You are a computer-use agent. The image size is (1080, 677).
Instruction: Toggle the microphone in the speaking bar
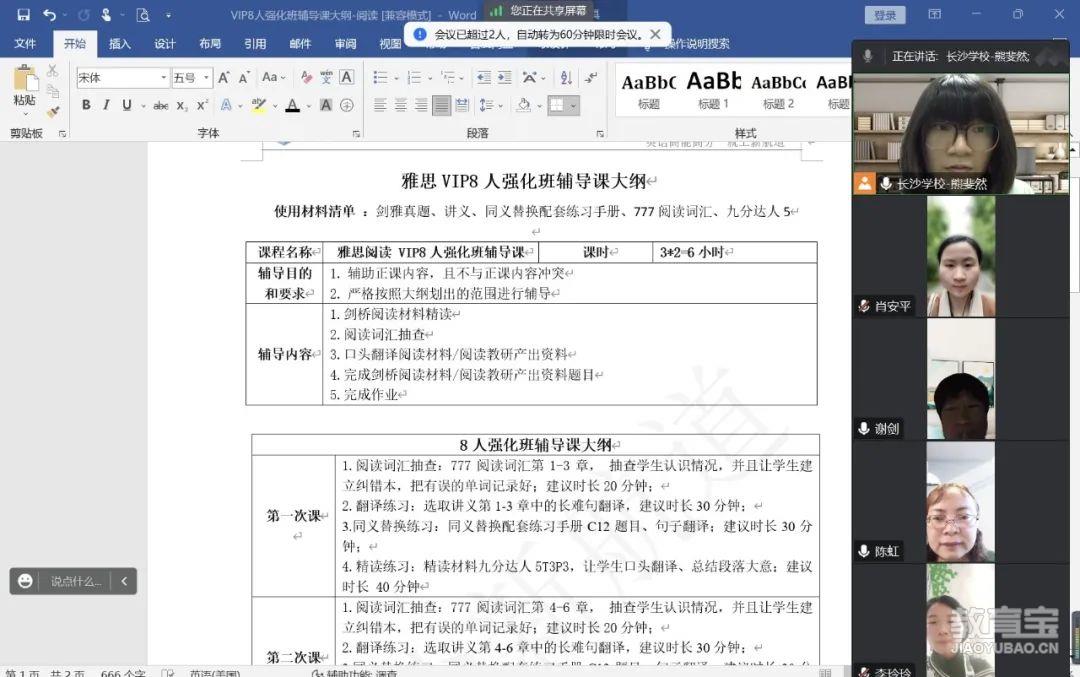(x=868, y=56)
